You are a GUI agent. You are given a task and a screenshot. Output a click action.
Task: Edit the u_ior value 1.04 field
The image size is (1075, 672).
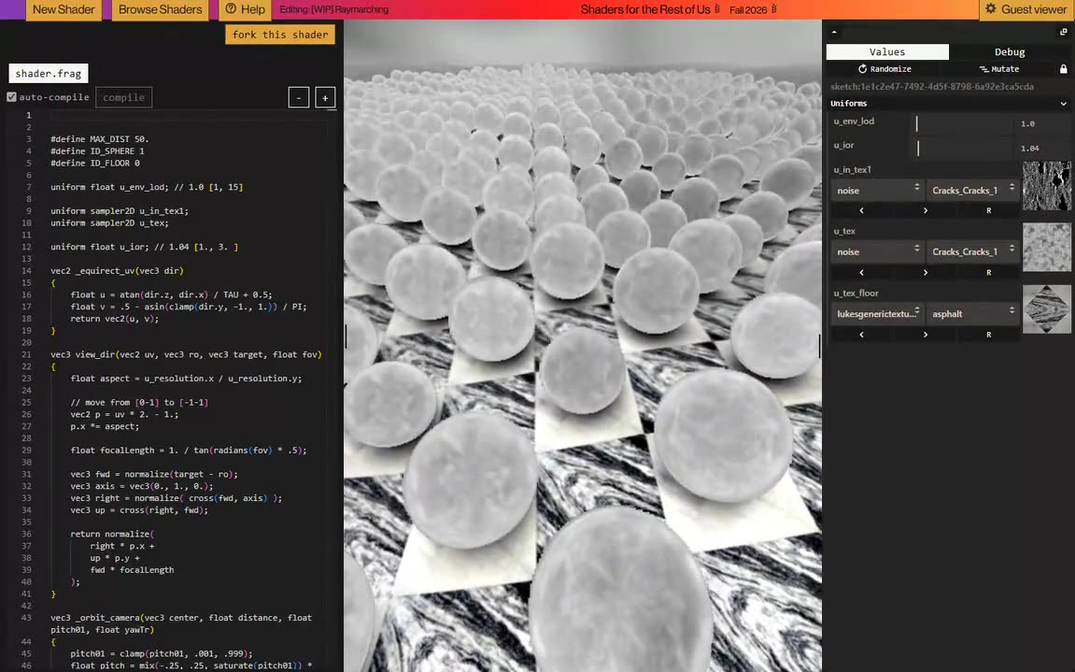click(x=1041, y=148)
